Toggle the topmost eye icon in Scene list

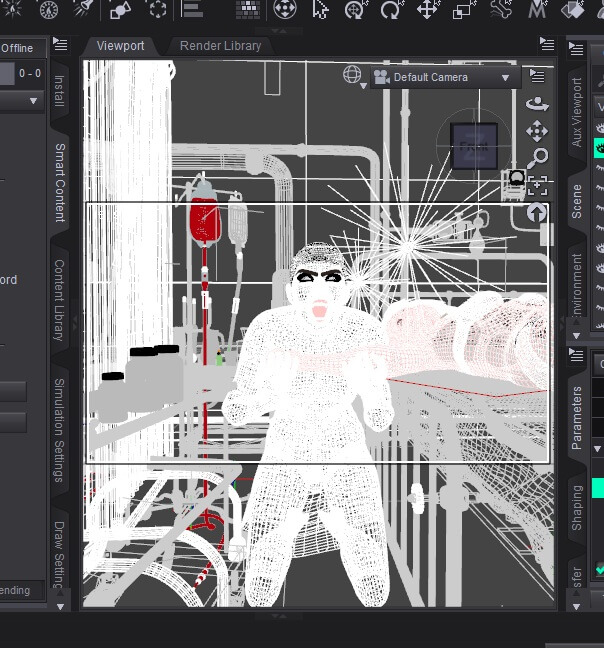click(x=599, y=127)
